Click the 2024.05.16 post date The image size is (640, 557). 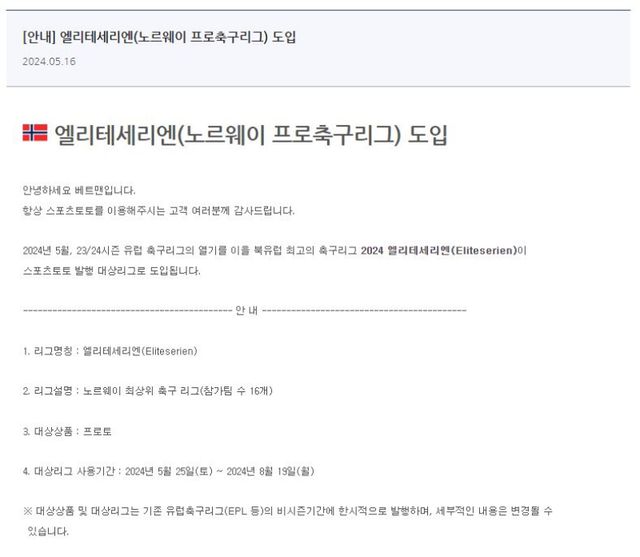pos(49,62)
